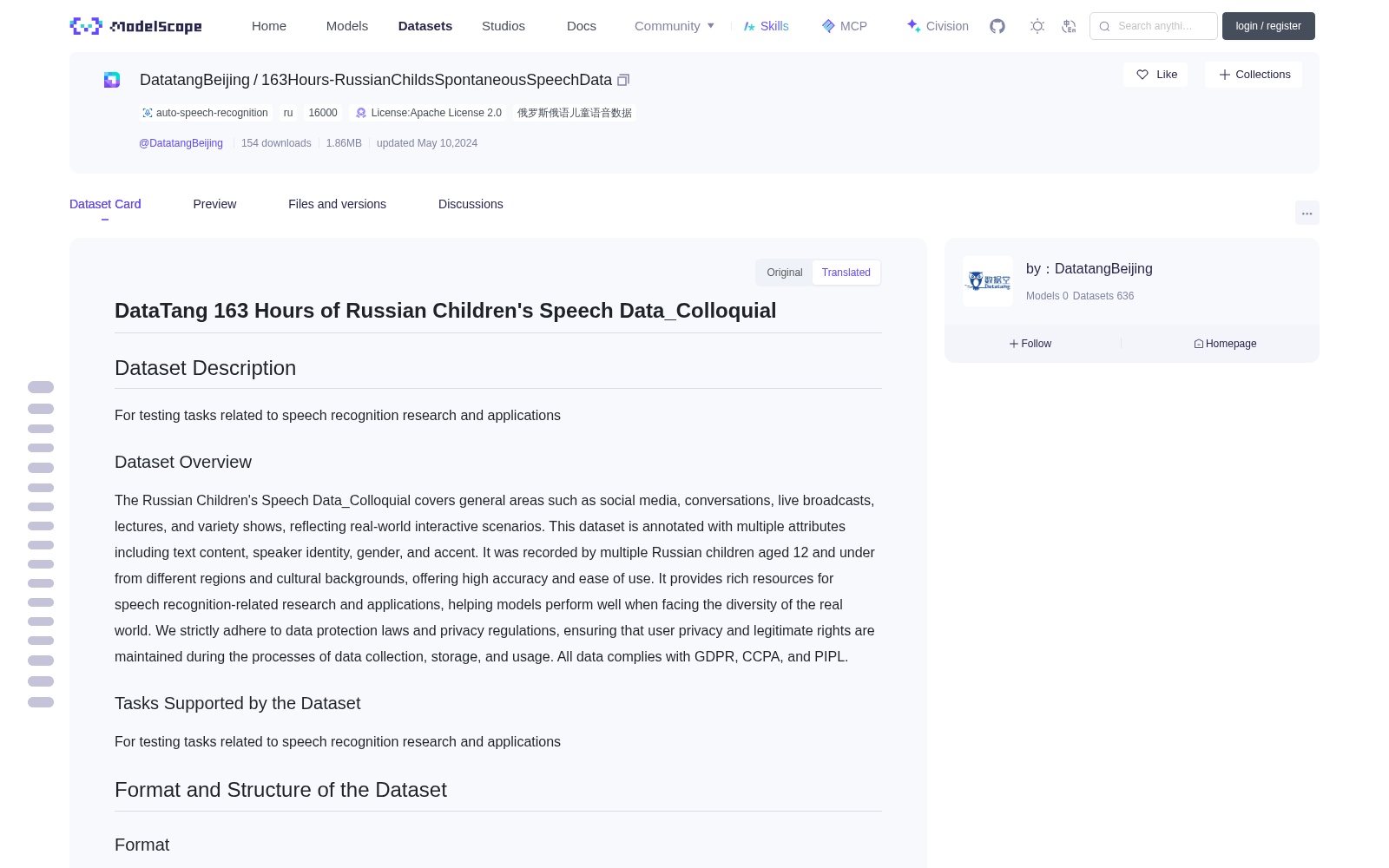Click the 'Dataset Description' heading

205,368
